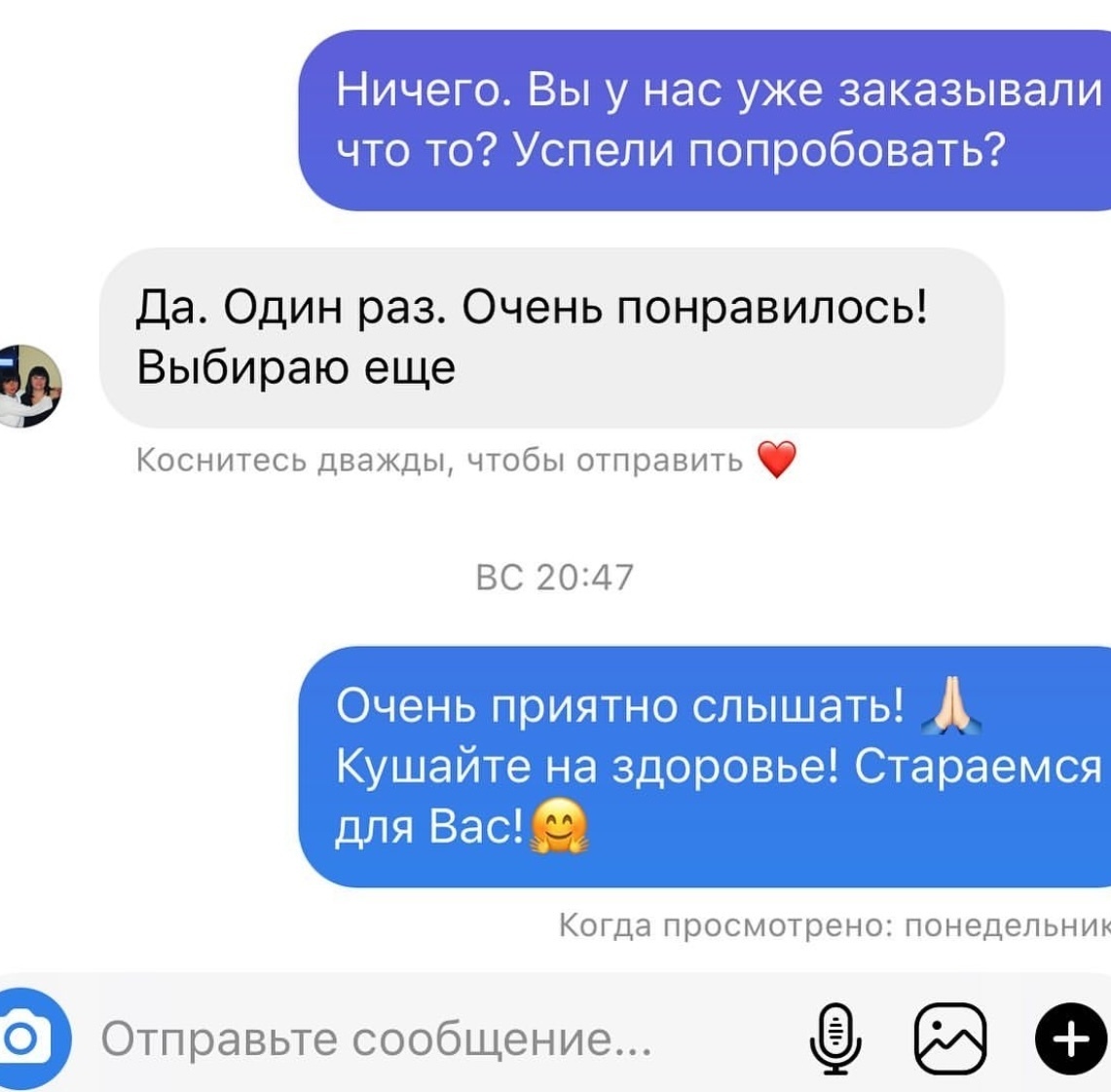Select the "Ничего. Вы у нас уже заказывали" message
The height and width of the screenshot is (1092, 1111).
point(704,120)
